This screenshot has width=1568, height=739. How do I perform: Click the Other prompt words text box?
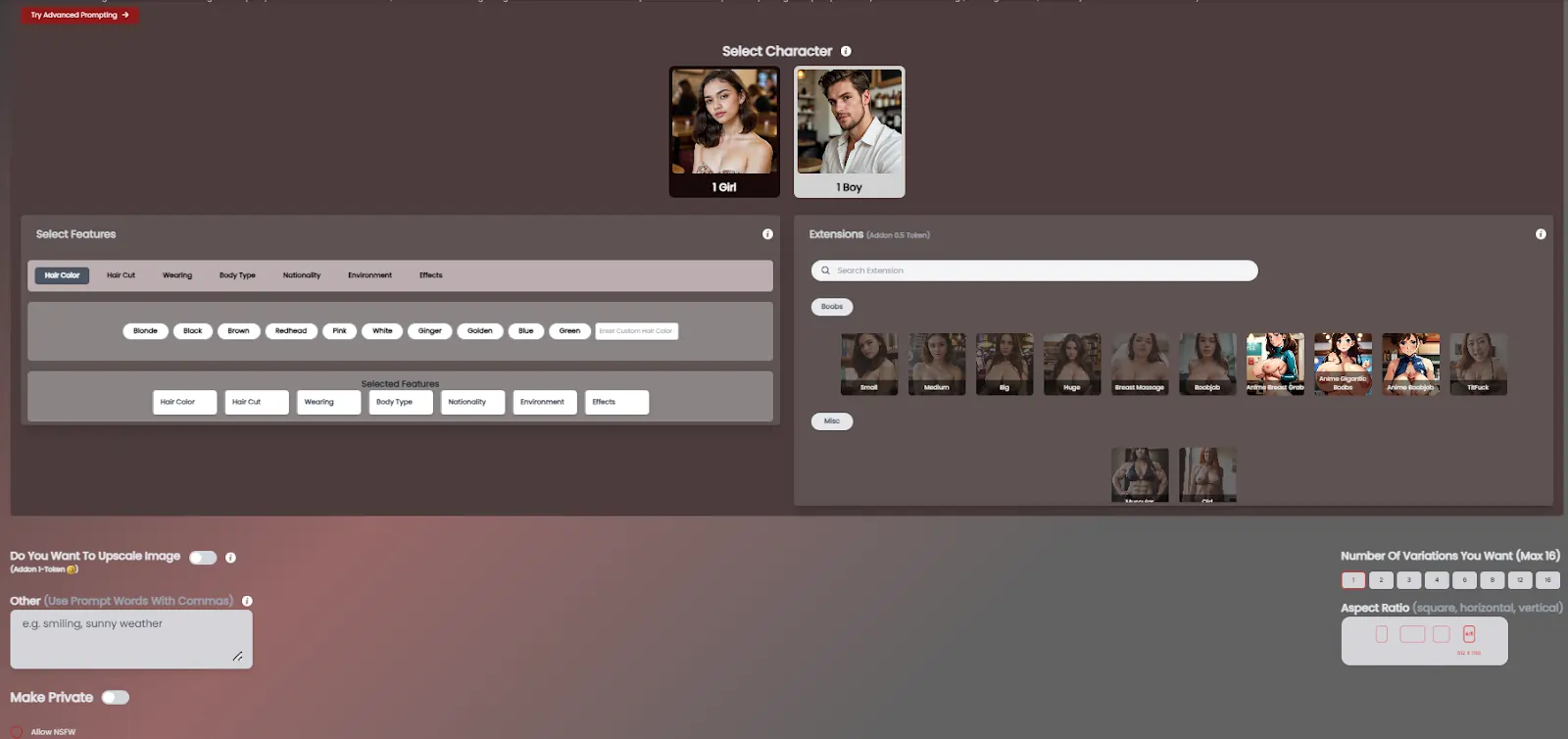click(x=130, y=639)
